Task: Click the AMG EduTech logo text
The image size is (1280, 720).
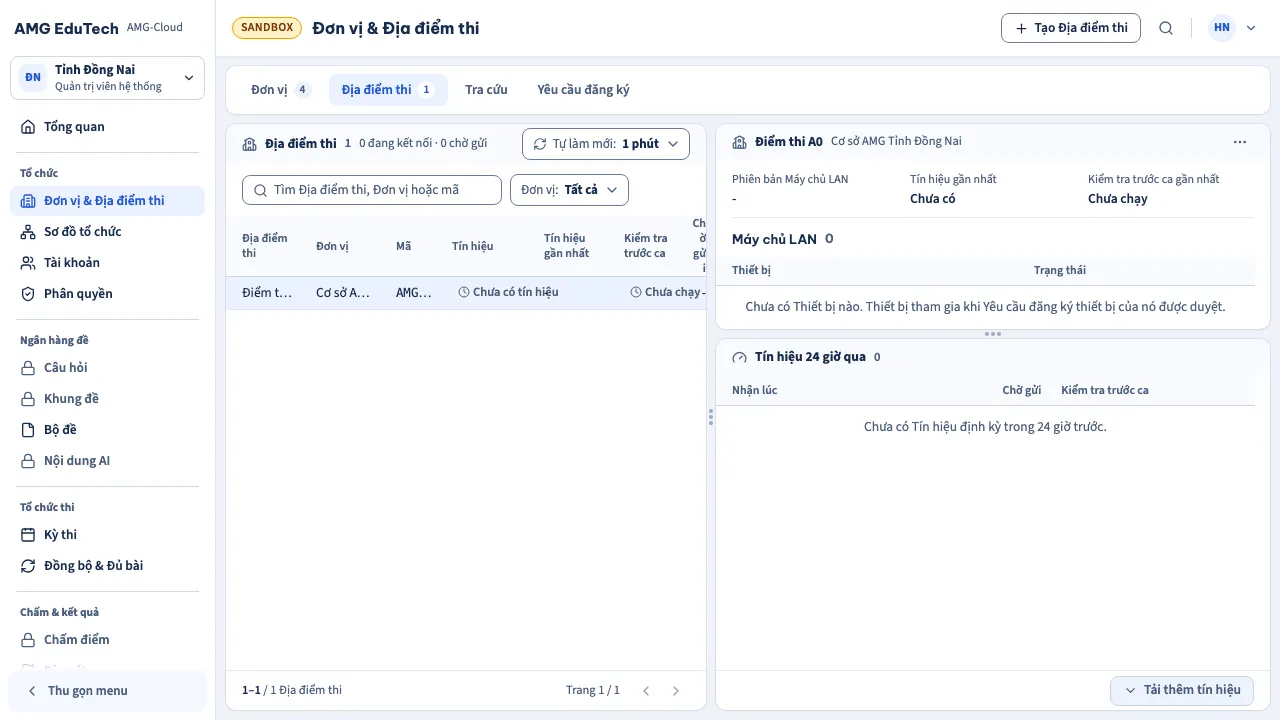Action: point(66,28)
